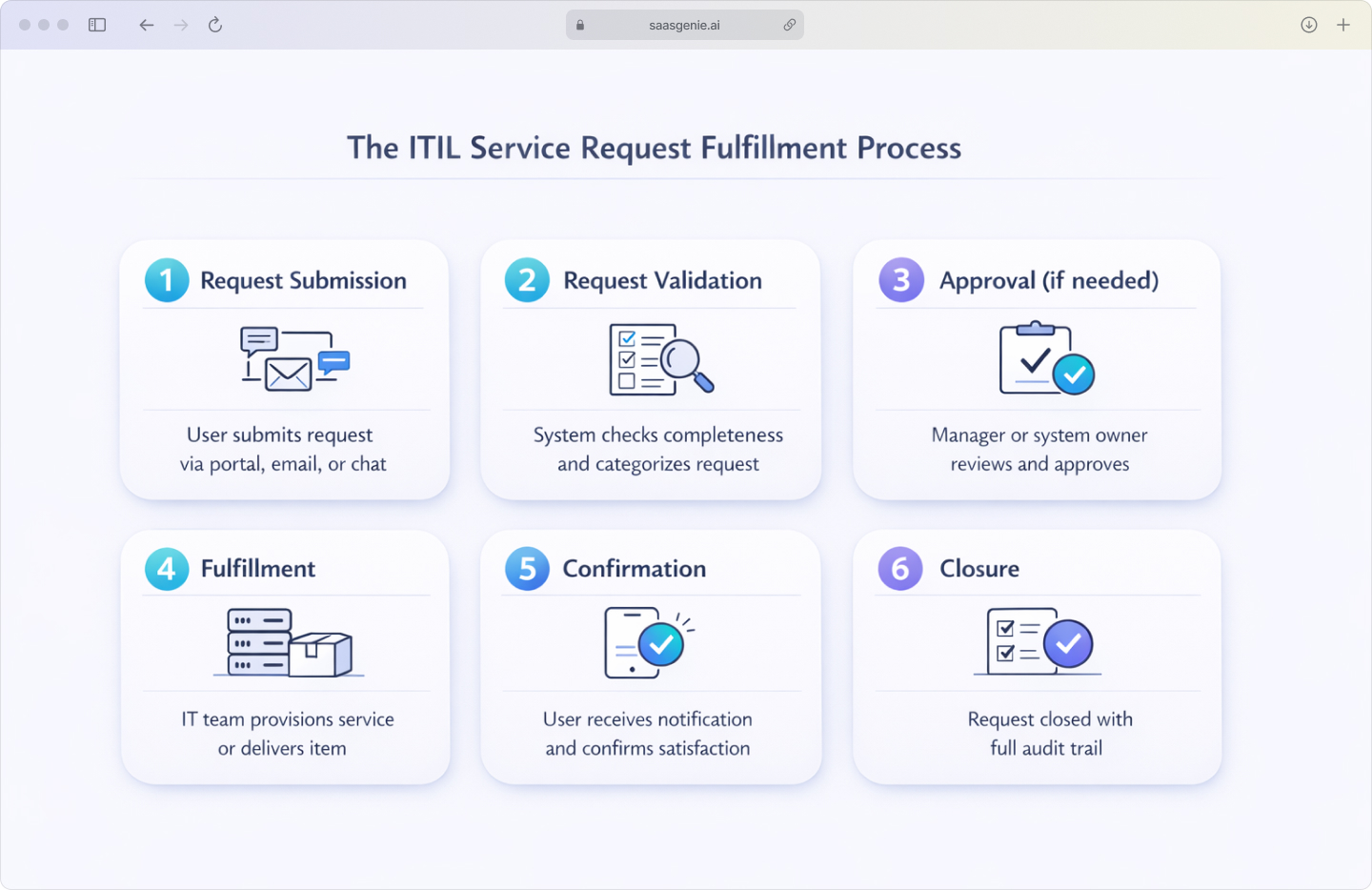Screen dimensions: 1372x890
Task: Click the link icon inside the address bar
Action: point(790,25)
